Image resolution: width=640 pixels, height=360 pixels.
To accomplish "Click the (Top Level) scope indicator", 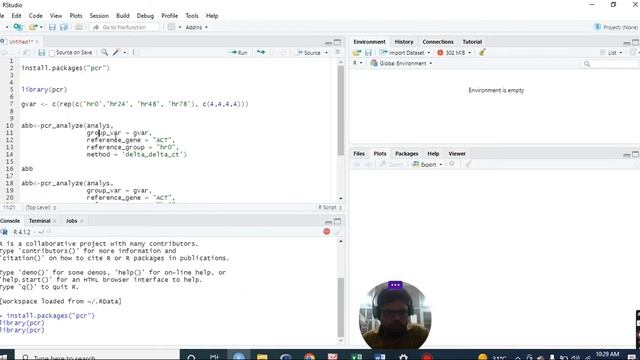I will pos(41,207).
